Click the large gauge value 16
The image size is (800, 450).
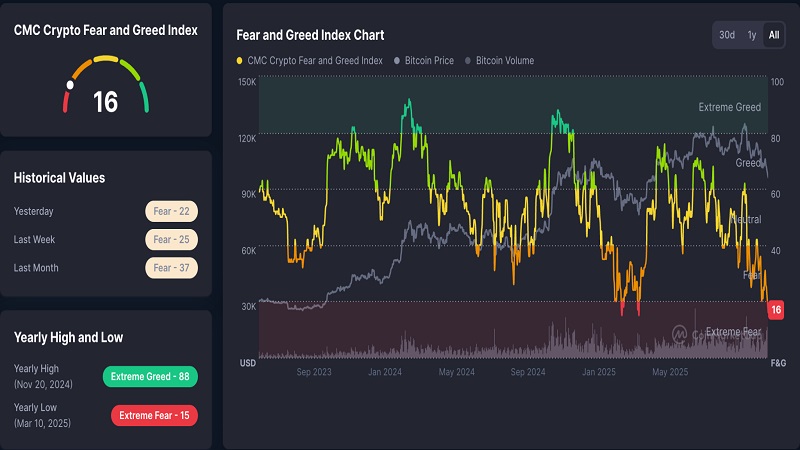coord(105,101)
